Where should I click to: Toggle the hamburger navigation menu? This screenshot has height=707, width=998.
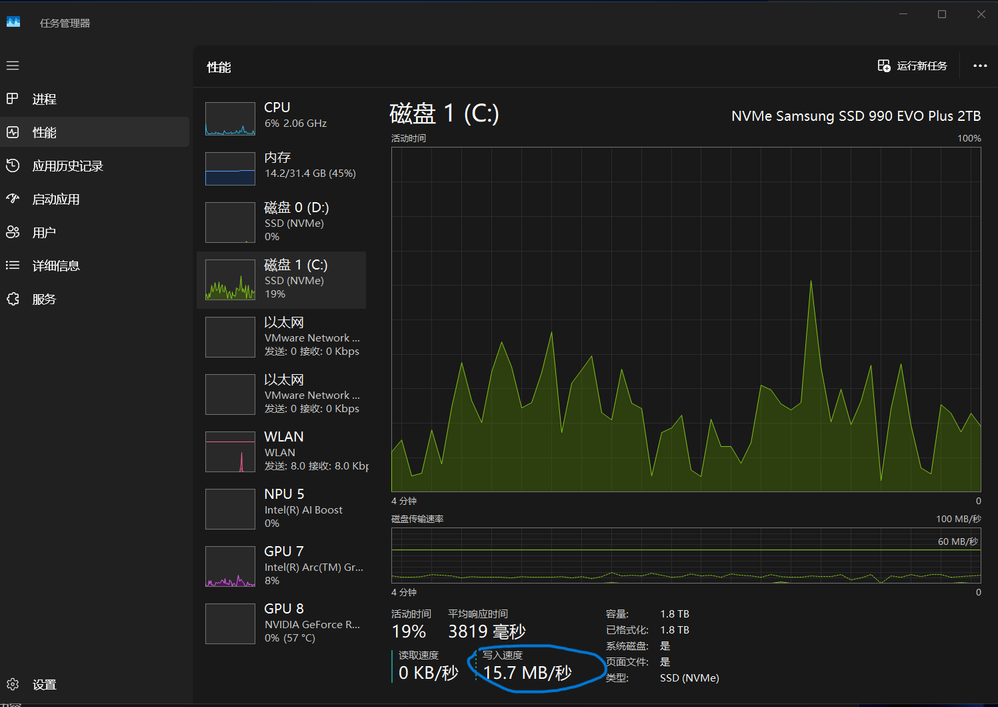coord(13,66)
